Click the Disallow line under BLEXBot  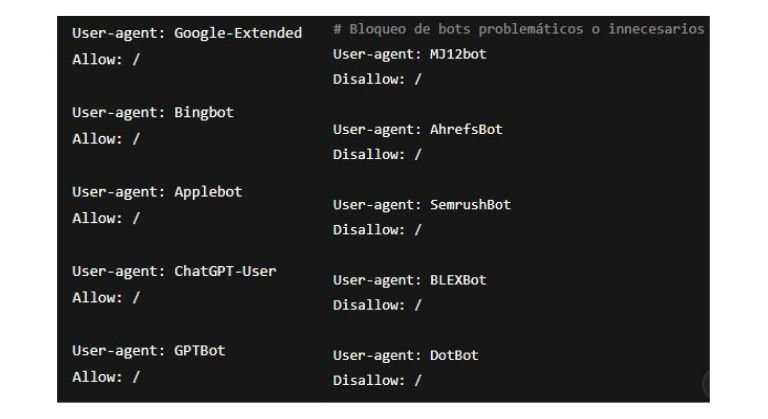coord(377,305)
